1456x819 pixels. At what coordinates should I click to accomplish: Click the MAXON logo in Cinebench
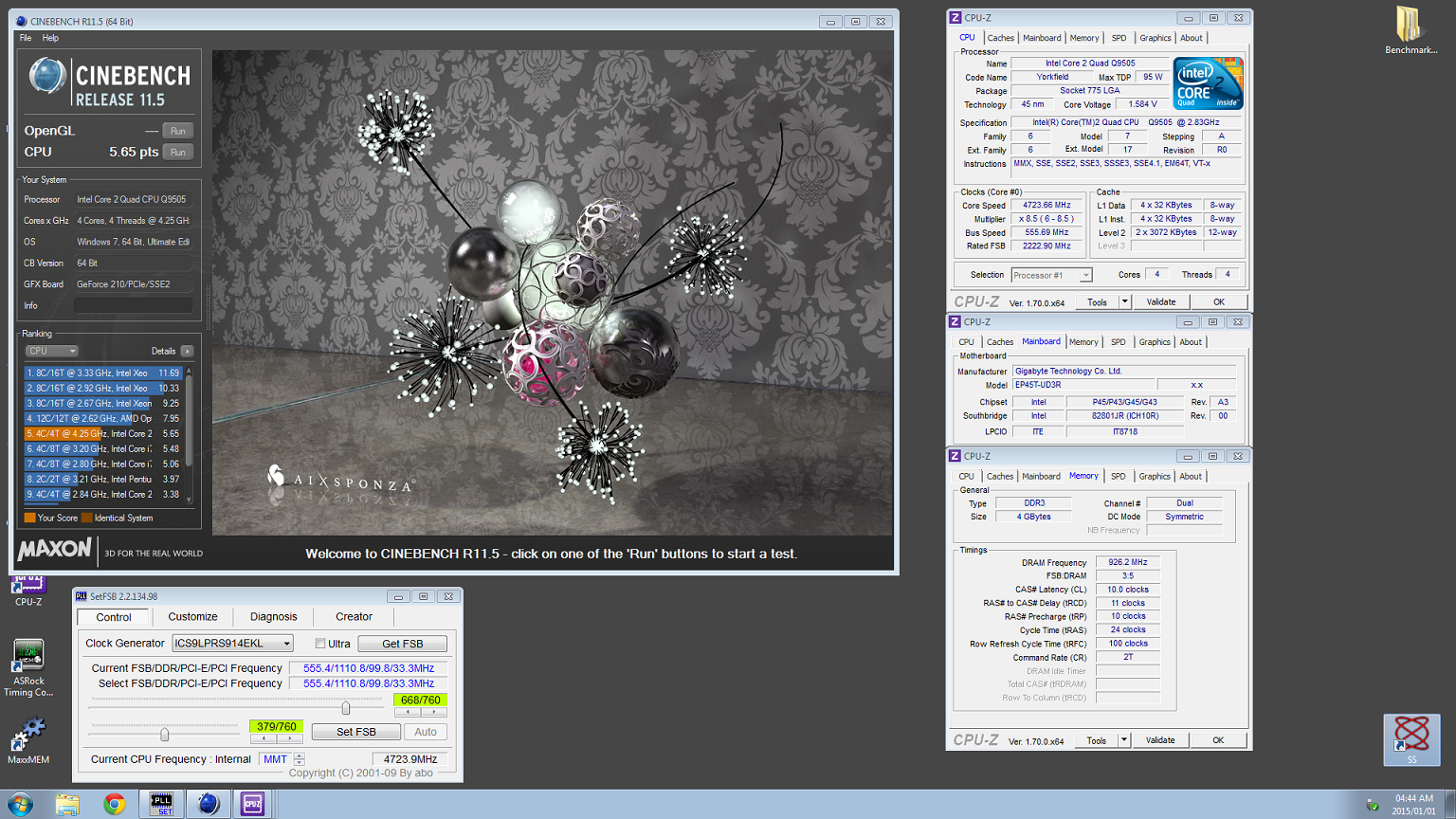(x=55, y=549)
